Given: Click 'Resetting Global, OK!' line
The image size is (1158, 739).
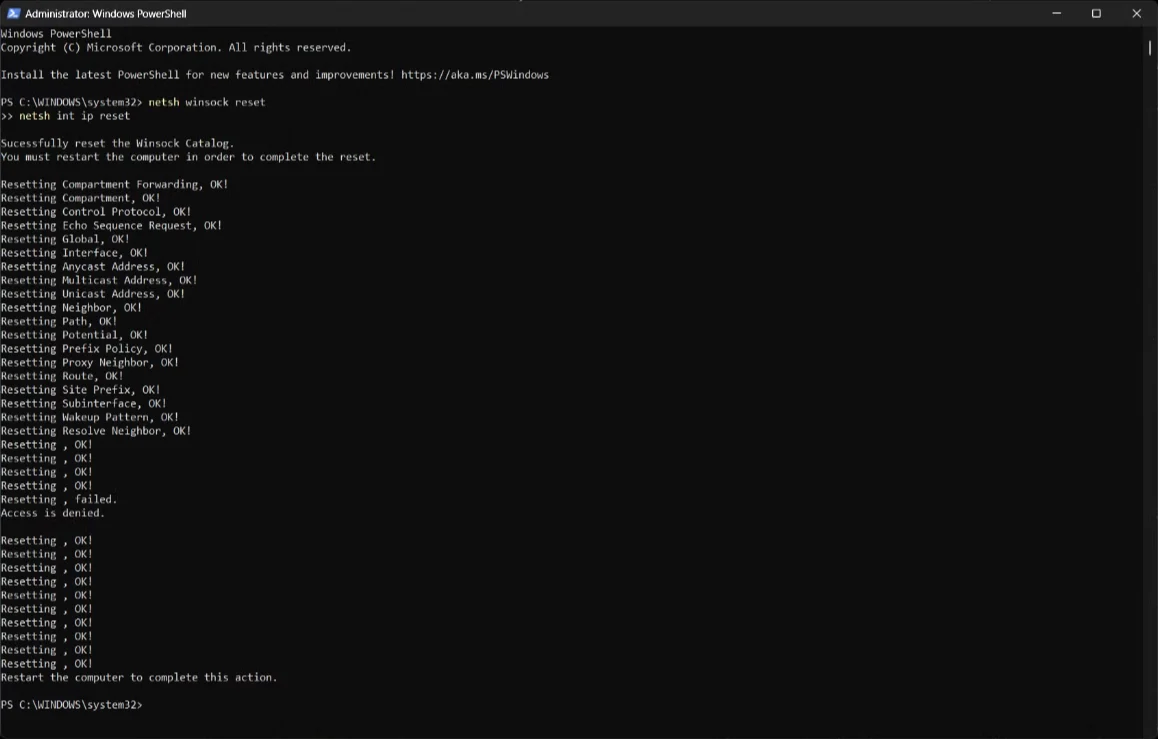Looking at the screenshot, I should pyautogui.click(x=65, y=238).
